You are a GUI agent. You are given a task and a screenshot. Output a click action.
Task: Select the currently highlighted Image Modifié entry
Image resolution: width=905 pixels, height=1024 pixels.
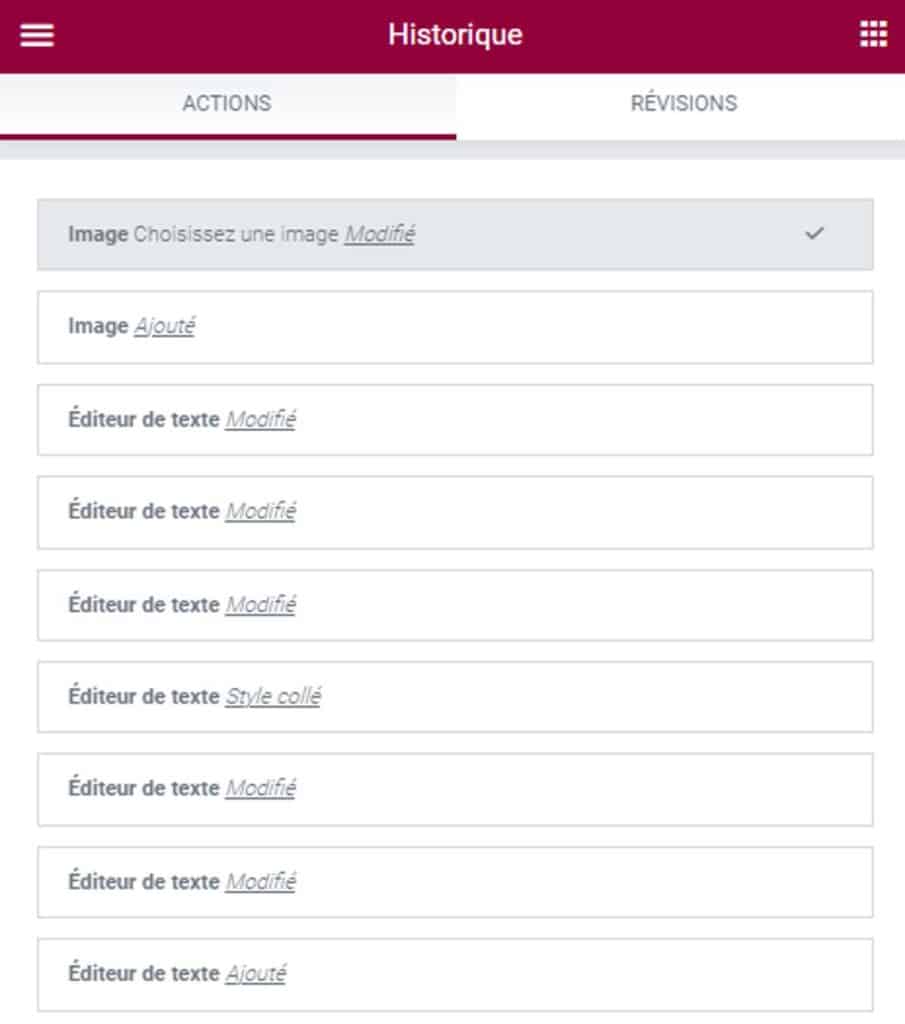450,232
